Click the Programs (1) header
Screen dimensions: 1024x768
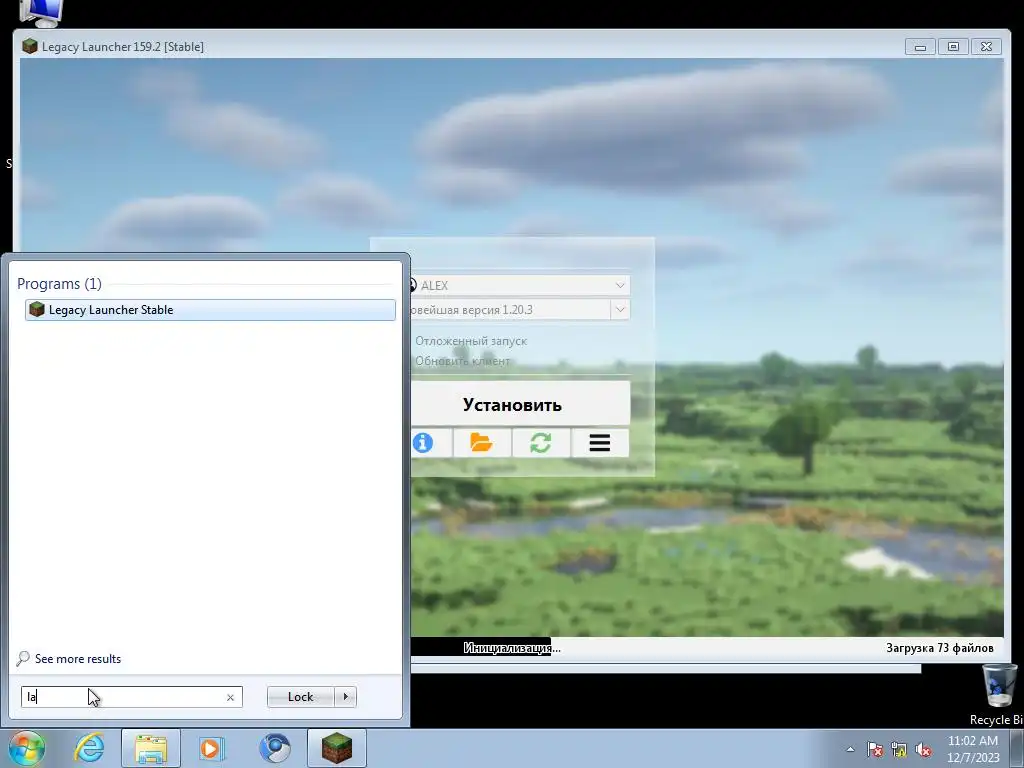coord(59,283)
